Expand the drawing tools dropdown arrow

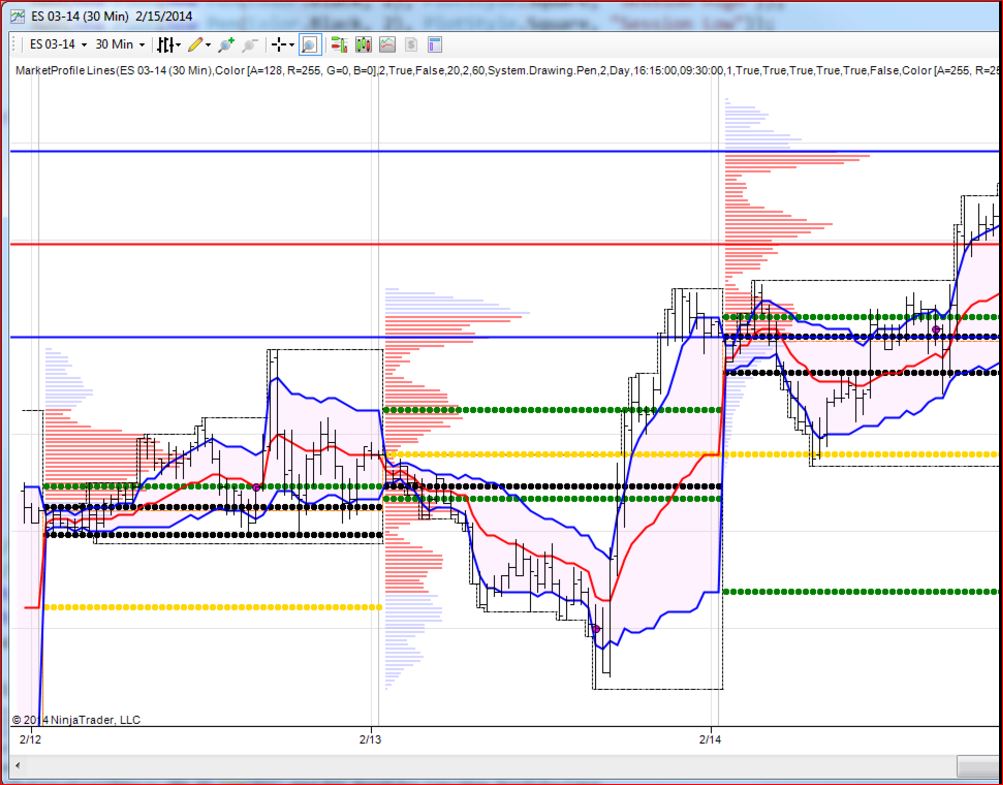coord(208,45)
